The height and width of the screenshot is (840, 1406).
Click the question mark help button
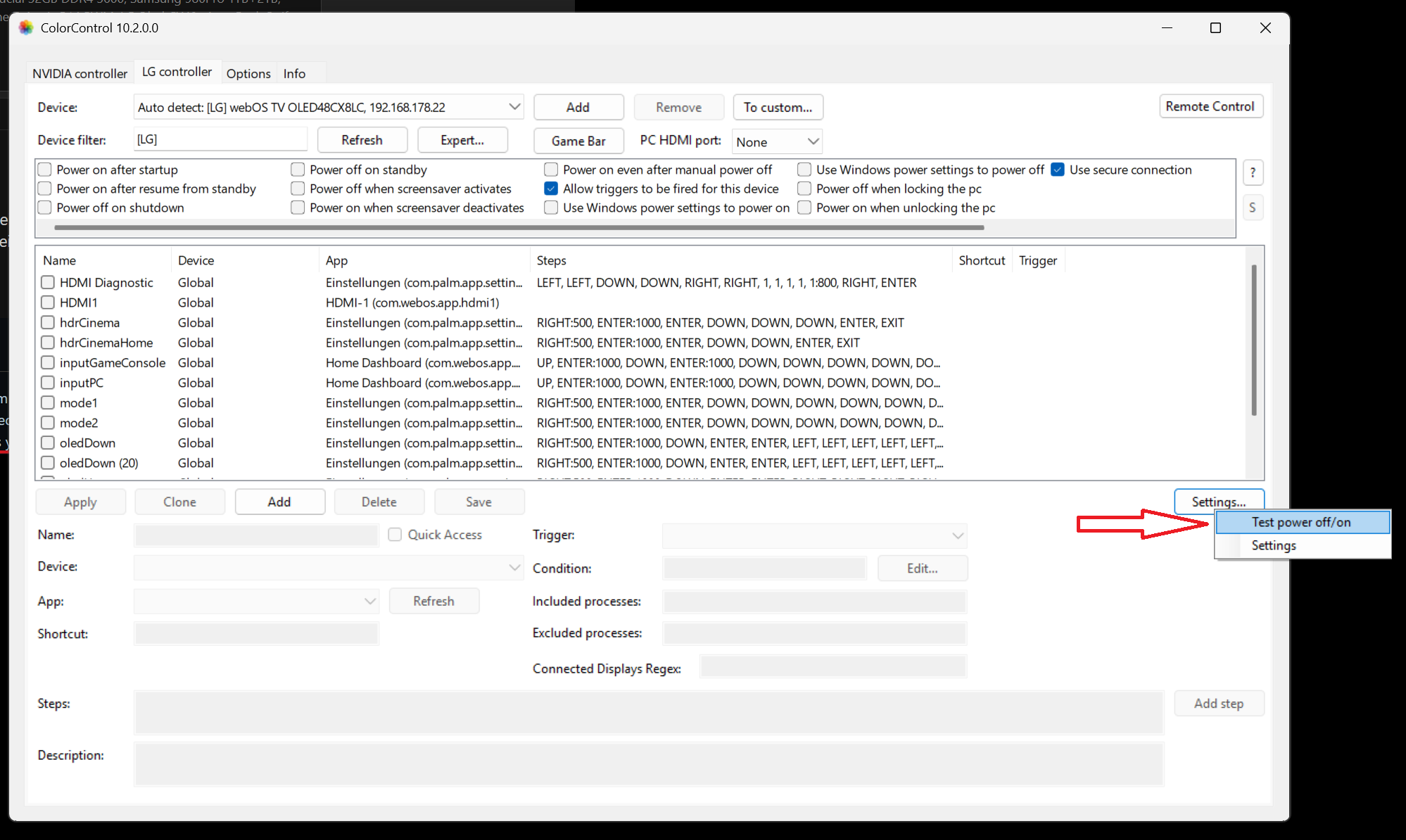tap(1253, 172)
